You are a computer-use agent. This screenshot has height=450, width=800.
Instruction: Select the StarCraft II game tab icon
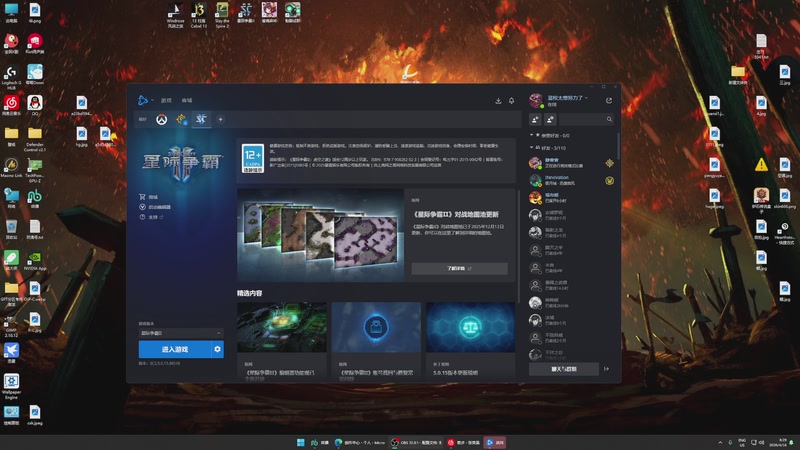point(201,119)
